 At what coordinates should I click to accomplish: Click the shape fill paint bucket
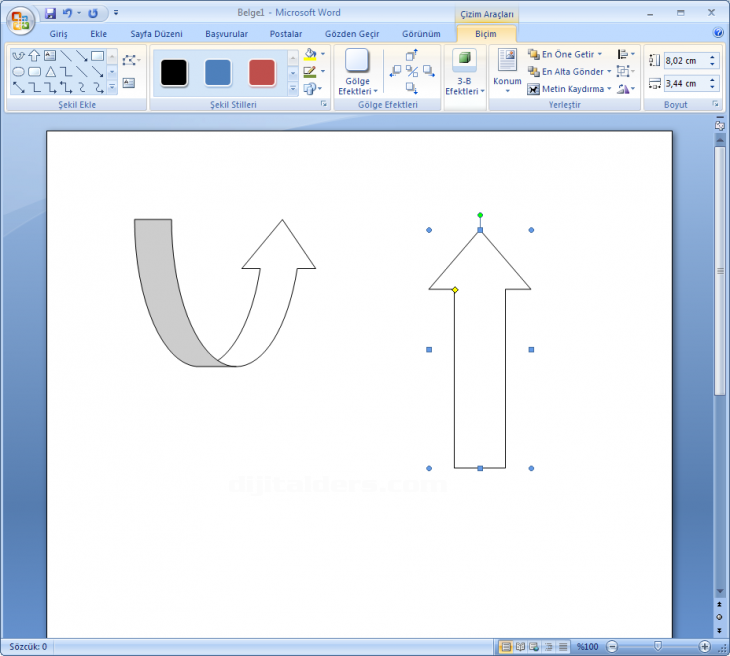310,55
